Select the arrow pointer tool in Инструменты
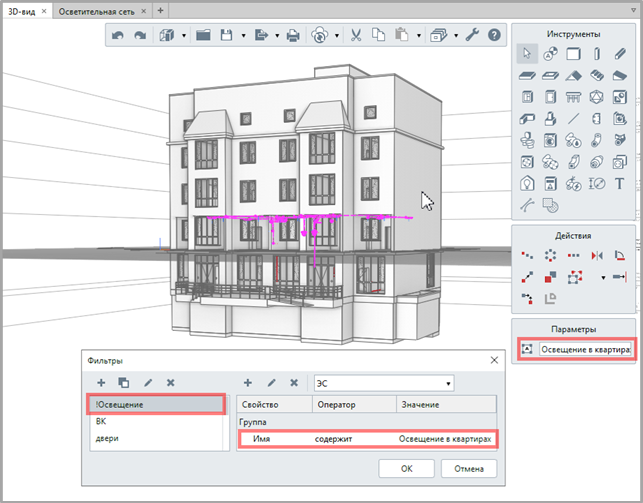643x503 pixels. pos(527,54)
